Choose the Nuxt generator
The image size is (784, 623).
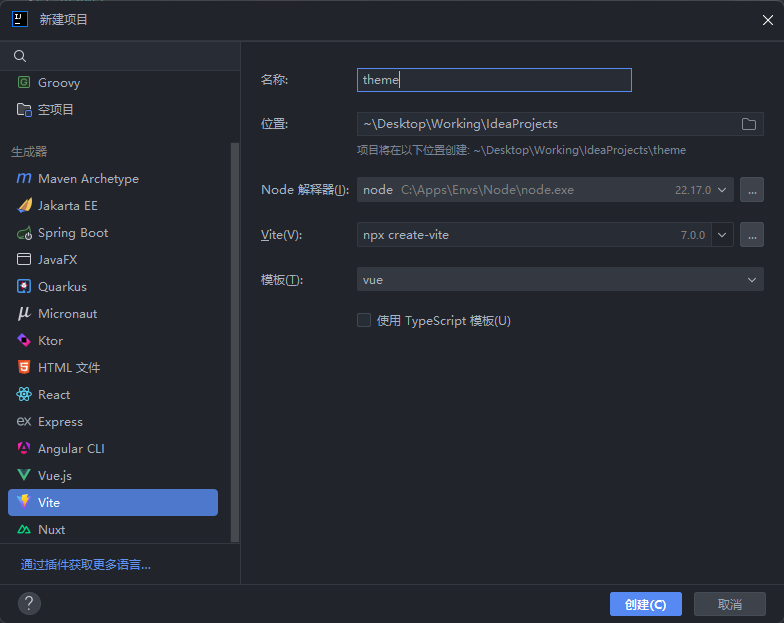coord(113,530)
